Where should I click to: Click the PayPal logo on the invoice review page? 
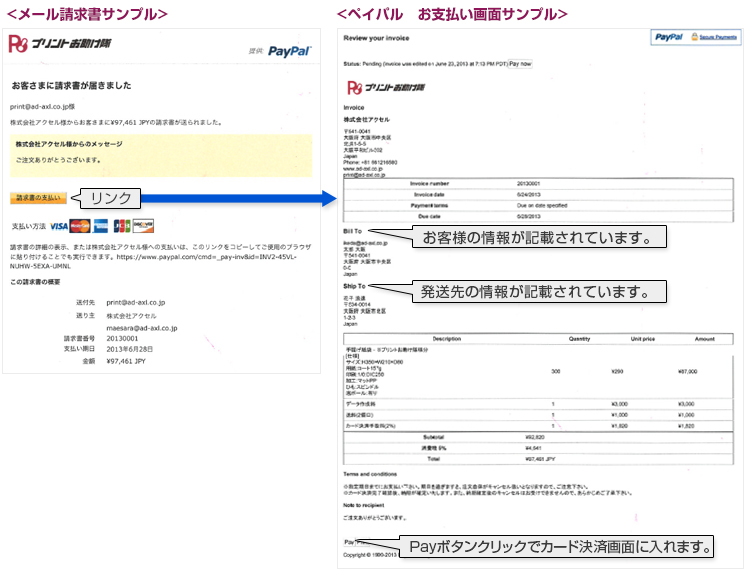668,37
